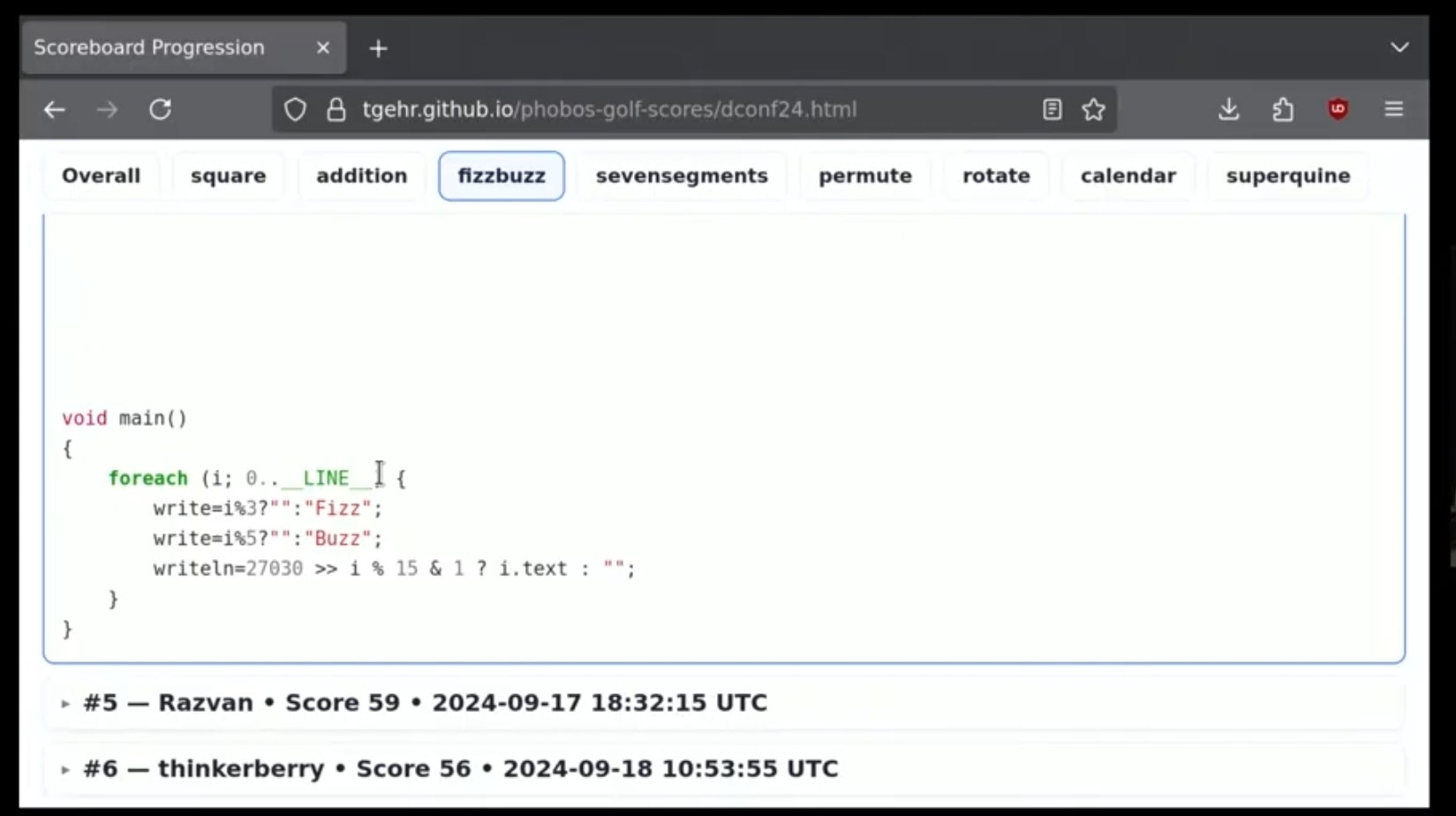
Task: Expand the list all tabs chevron
Action: (x=1399, y=48)
